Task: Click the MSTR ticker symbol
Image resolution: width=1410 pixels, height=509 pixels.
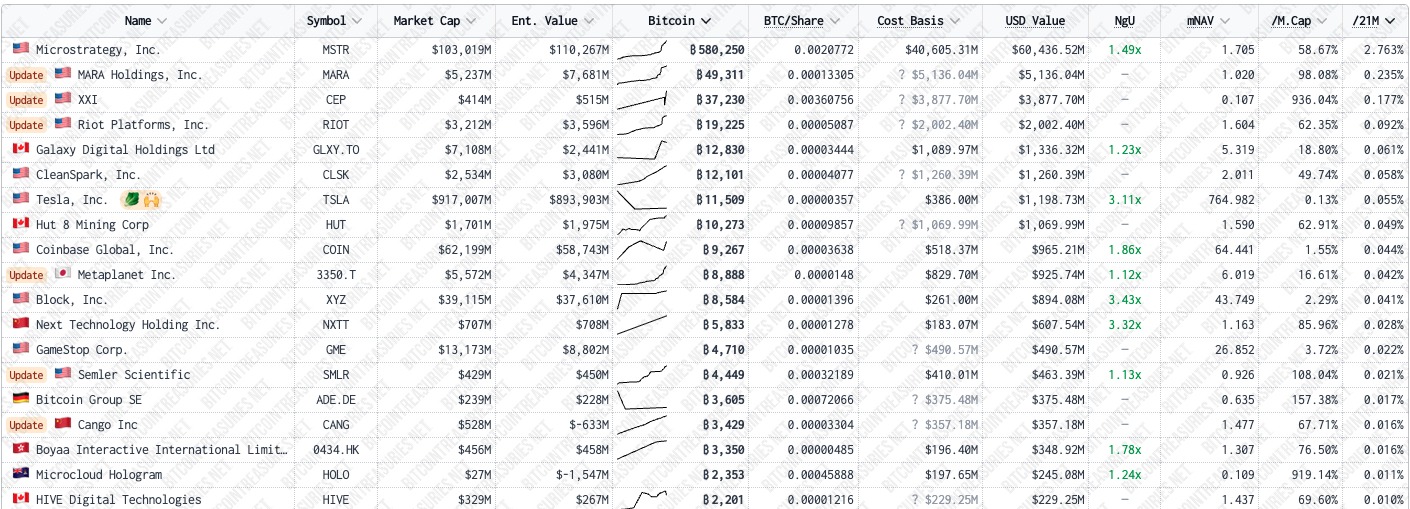Action: [336, 49]
